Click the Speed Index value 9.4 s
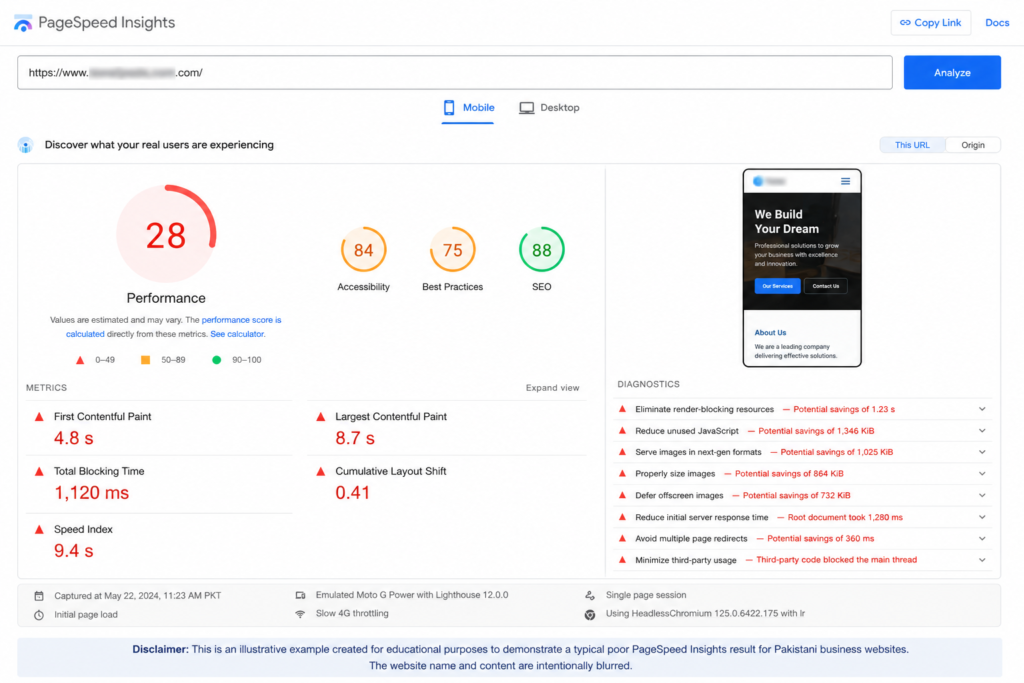Image resolution: width=1024 pixels, height=683 pixels. click(74, 551)
